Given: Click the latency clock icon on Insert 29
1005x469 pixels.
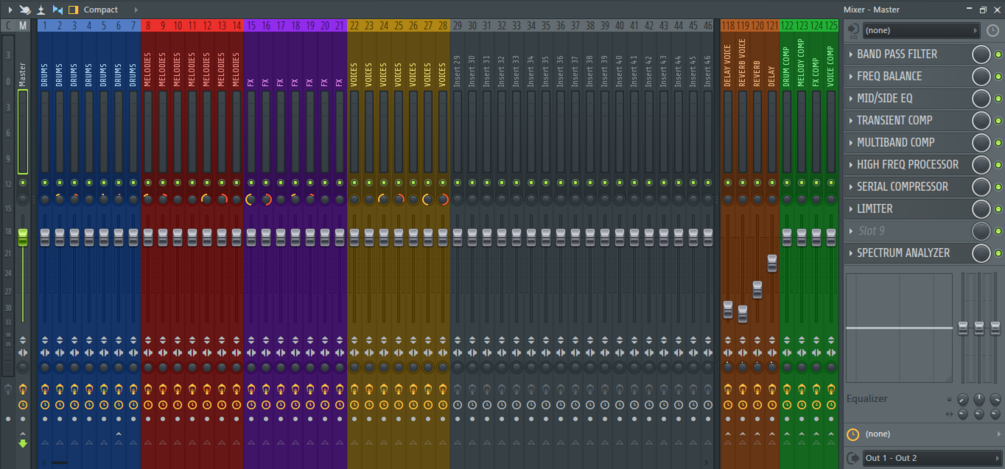Looking at the screenshot, I should pyautogui.click(x=457, y=405).
